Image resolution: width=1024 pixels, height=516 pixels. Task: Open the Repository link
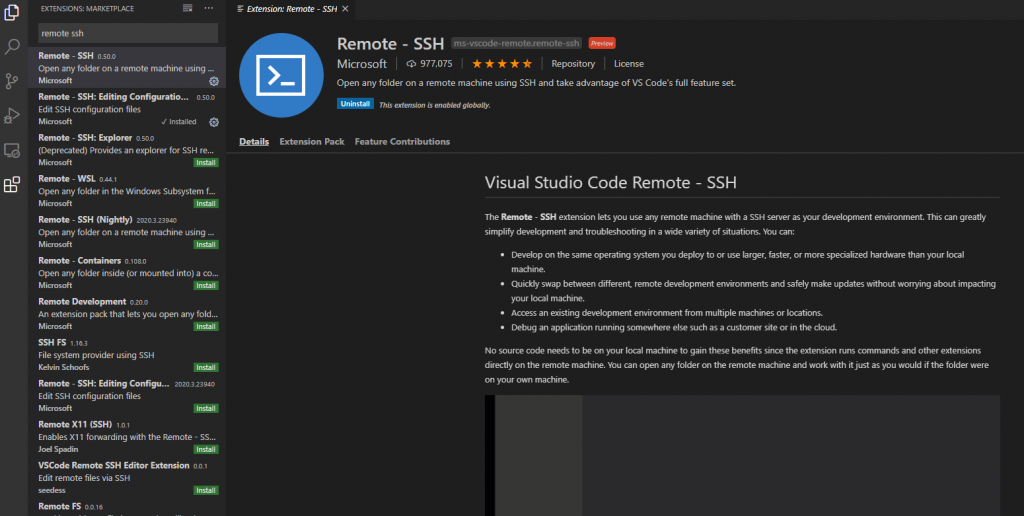(573, 63)
